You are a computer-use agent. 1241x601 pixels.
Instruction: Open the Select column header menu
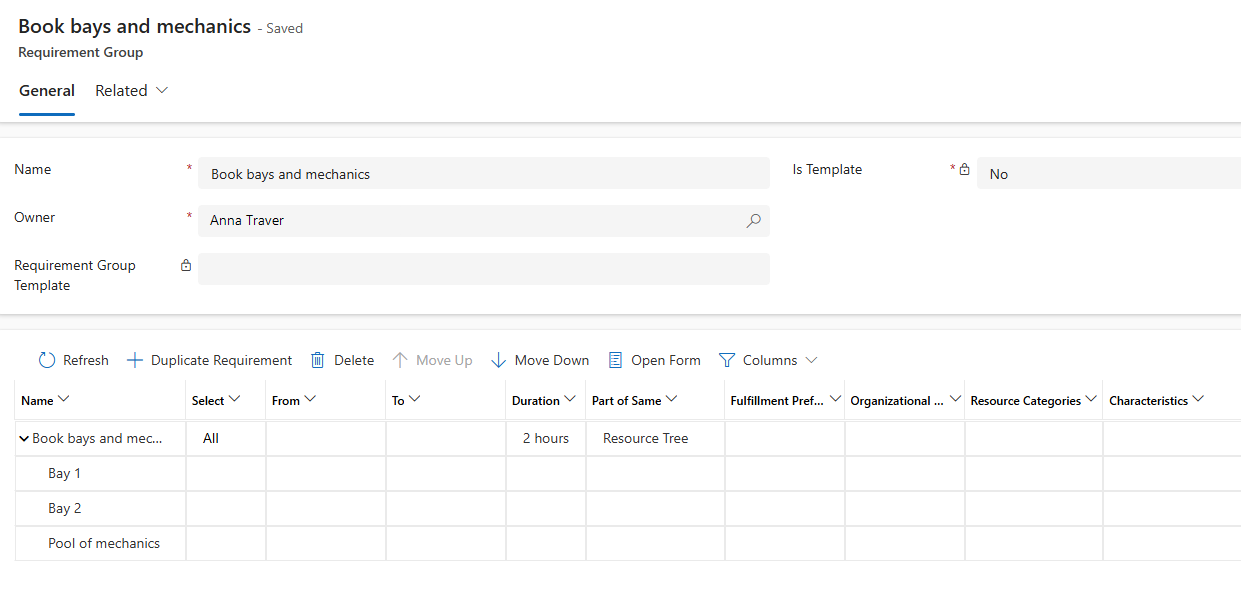[235, 400]
